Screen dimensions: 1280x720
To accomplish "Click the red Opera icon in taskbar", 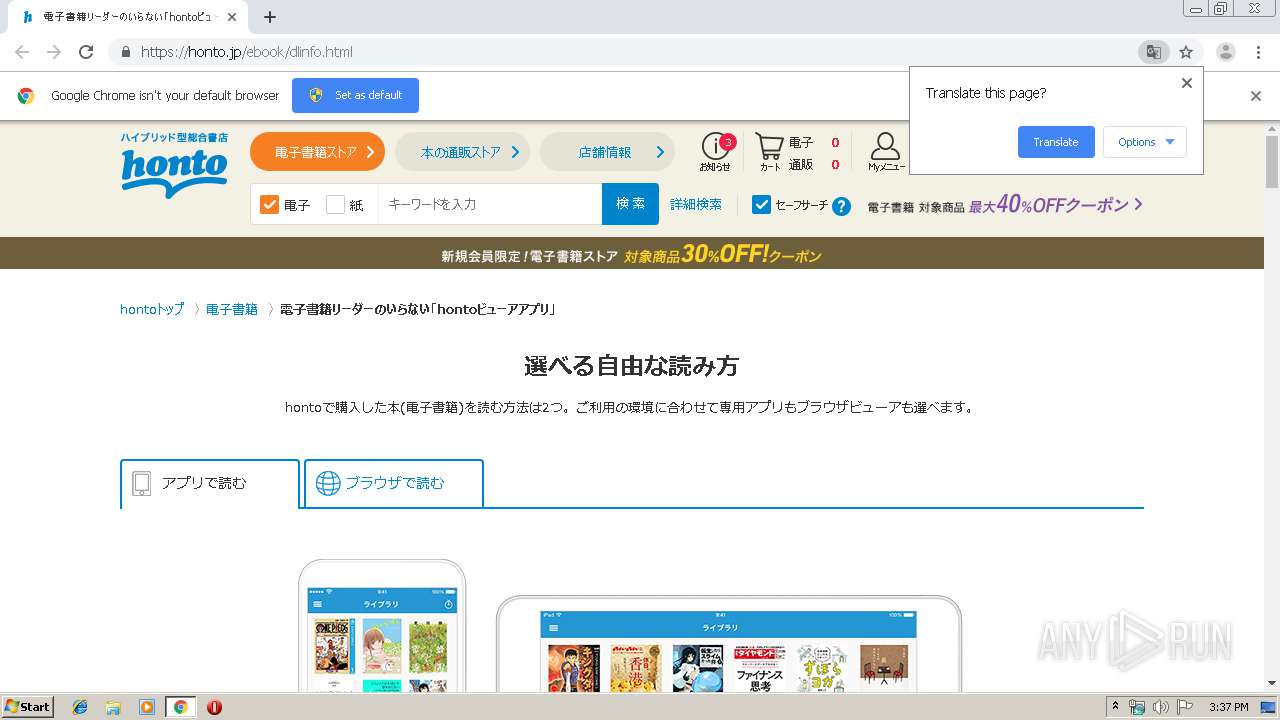I will click(214, 707).
